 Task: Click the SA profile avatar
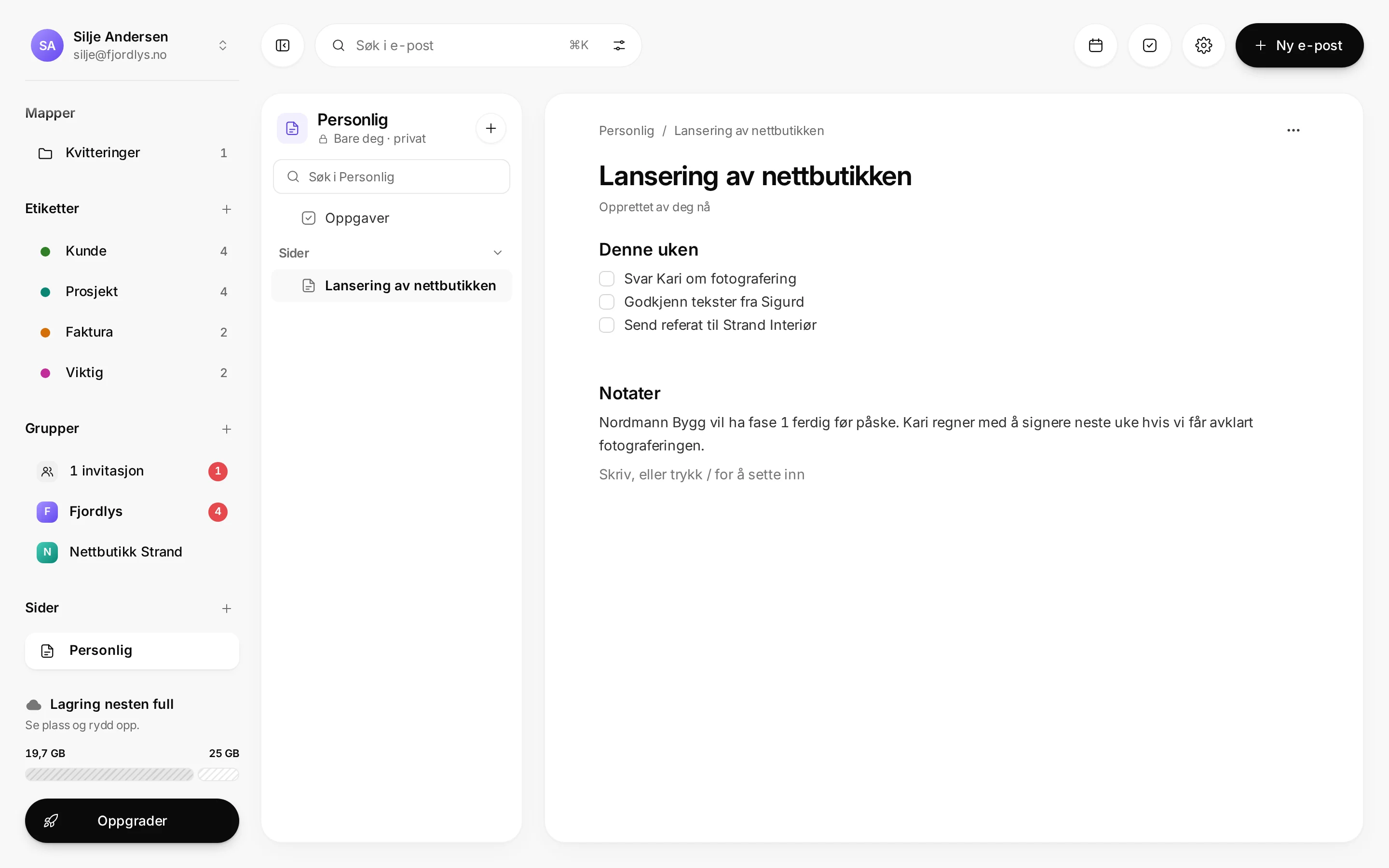click(47, 45)
